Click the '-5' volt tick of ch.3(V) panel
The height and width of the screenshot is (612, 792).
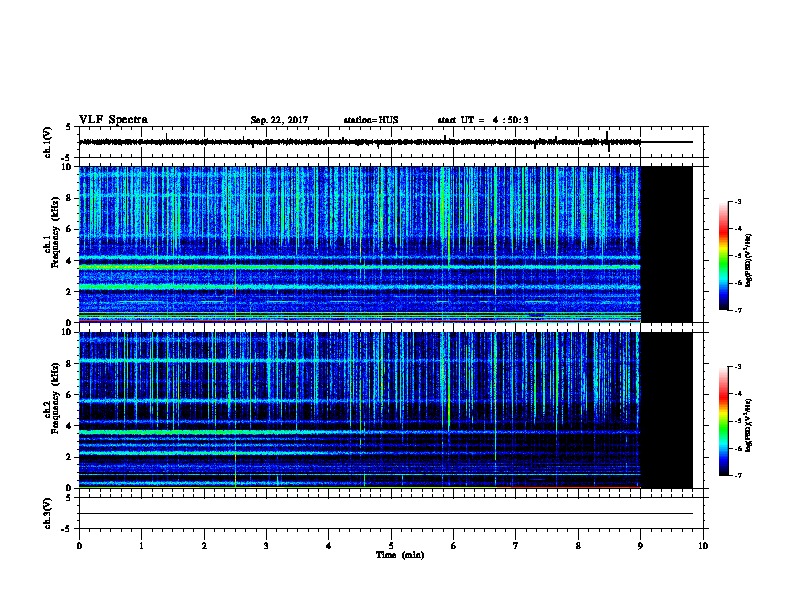67,529
